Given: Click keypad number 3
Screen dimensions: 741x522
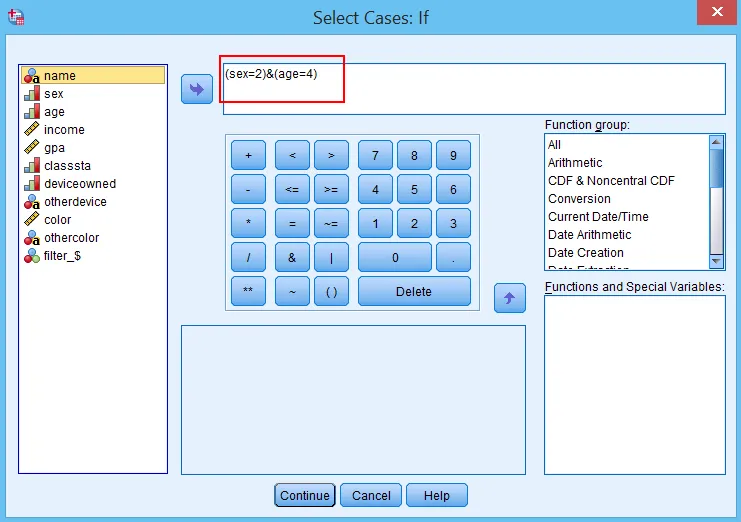Looking at the screenshot, I should click(453, 223).
